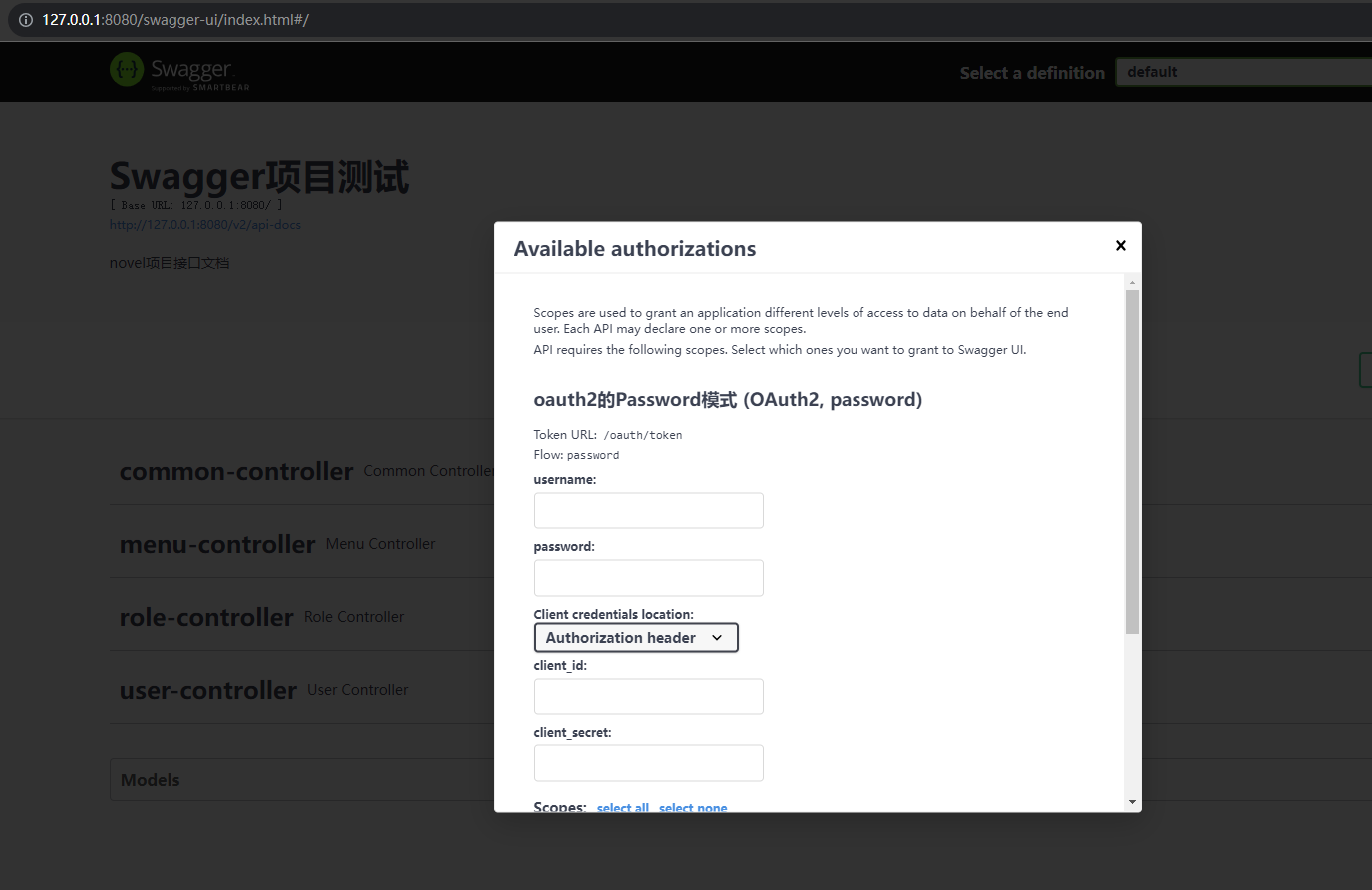
Task: Click the Swagger logo icon
Action: [x=127, y=70]
